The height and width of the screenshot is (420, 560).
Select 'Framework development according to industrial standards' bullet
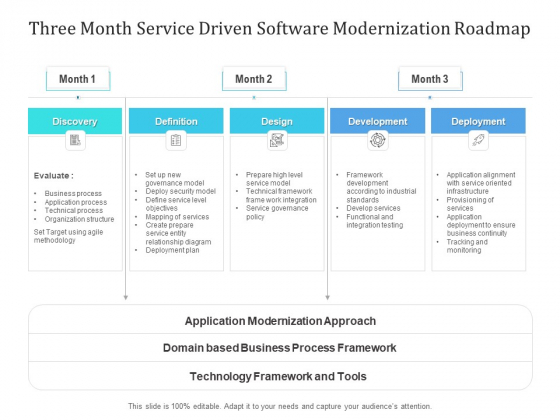[381, 187]
